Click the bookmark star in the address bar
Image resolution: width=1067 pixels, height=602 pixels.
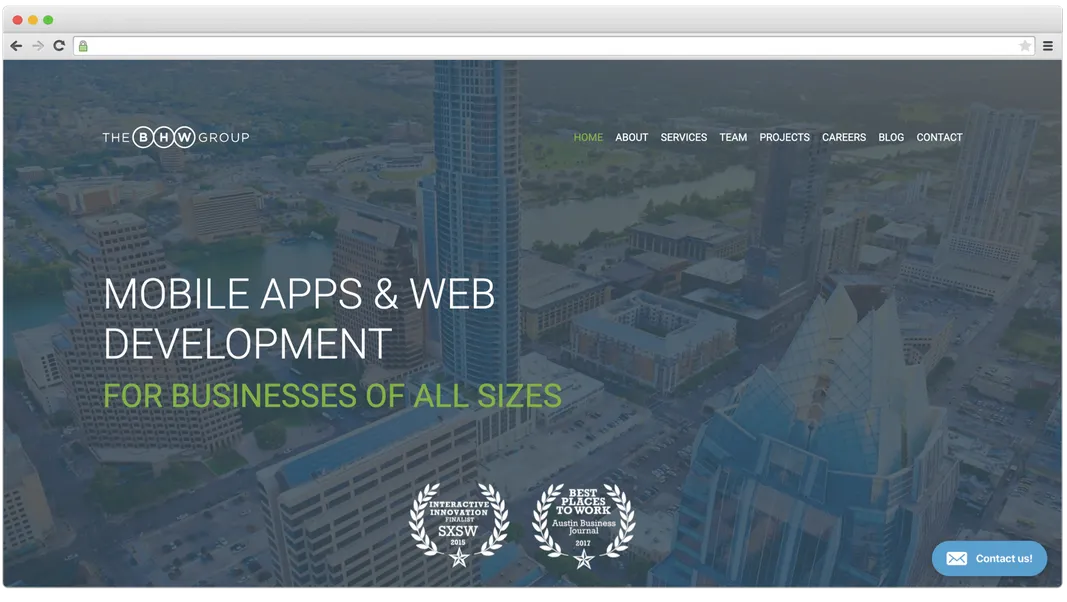pos(1025,45)
